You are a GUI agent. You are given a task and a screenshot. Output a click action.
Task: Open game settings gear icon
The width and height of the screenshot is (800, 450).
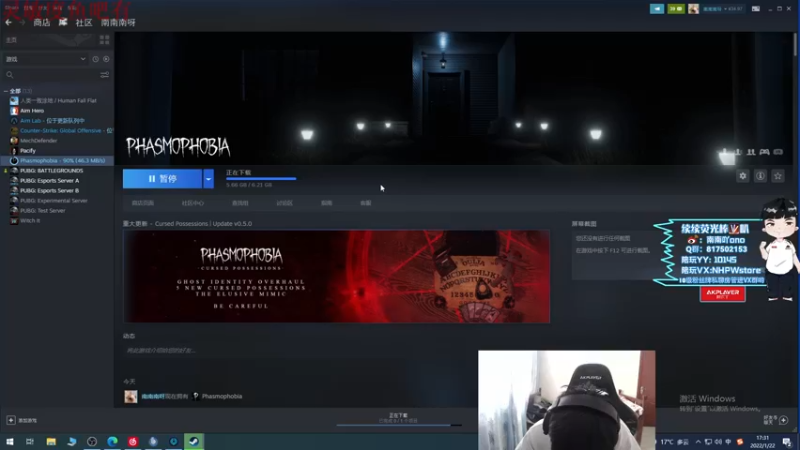click(x=743, y=176)
